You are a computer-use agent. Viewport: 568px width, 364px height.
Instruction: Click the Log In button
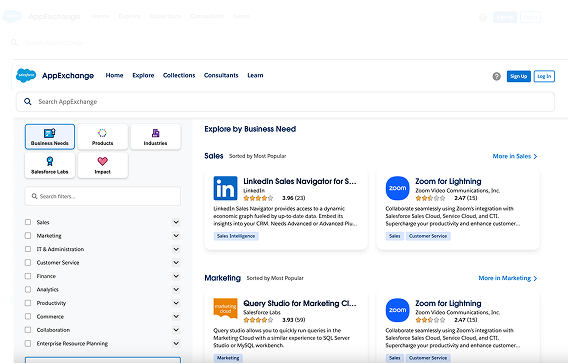tap(544, 76)
